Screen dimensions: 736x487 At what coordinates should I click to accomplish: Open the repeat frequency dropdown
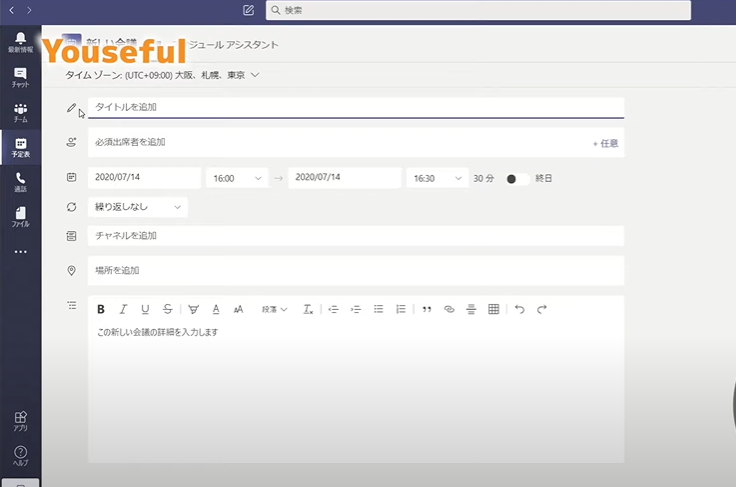pyautogui.click(x=138, y=207)
